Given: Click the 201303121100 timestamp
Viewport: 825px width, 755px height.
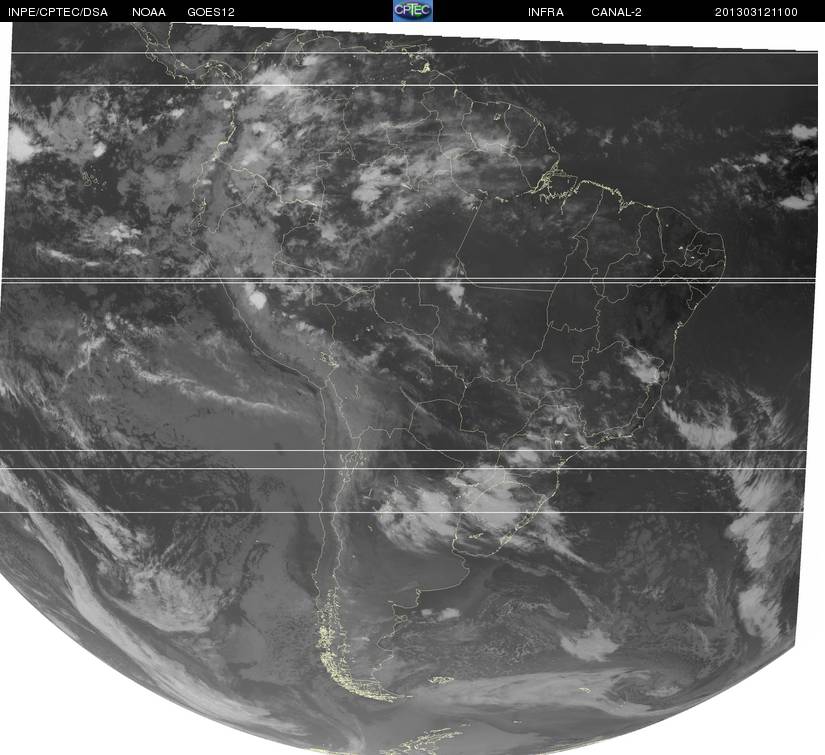Looking at the screenshot, I should pyautogui.click(x=756, y=12).
